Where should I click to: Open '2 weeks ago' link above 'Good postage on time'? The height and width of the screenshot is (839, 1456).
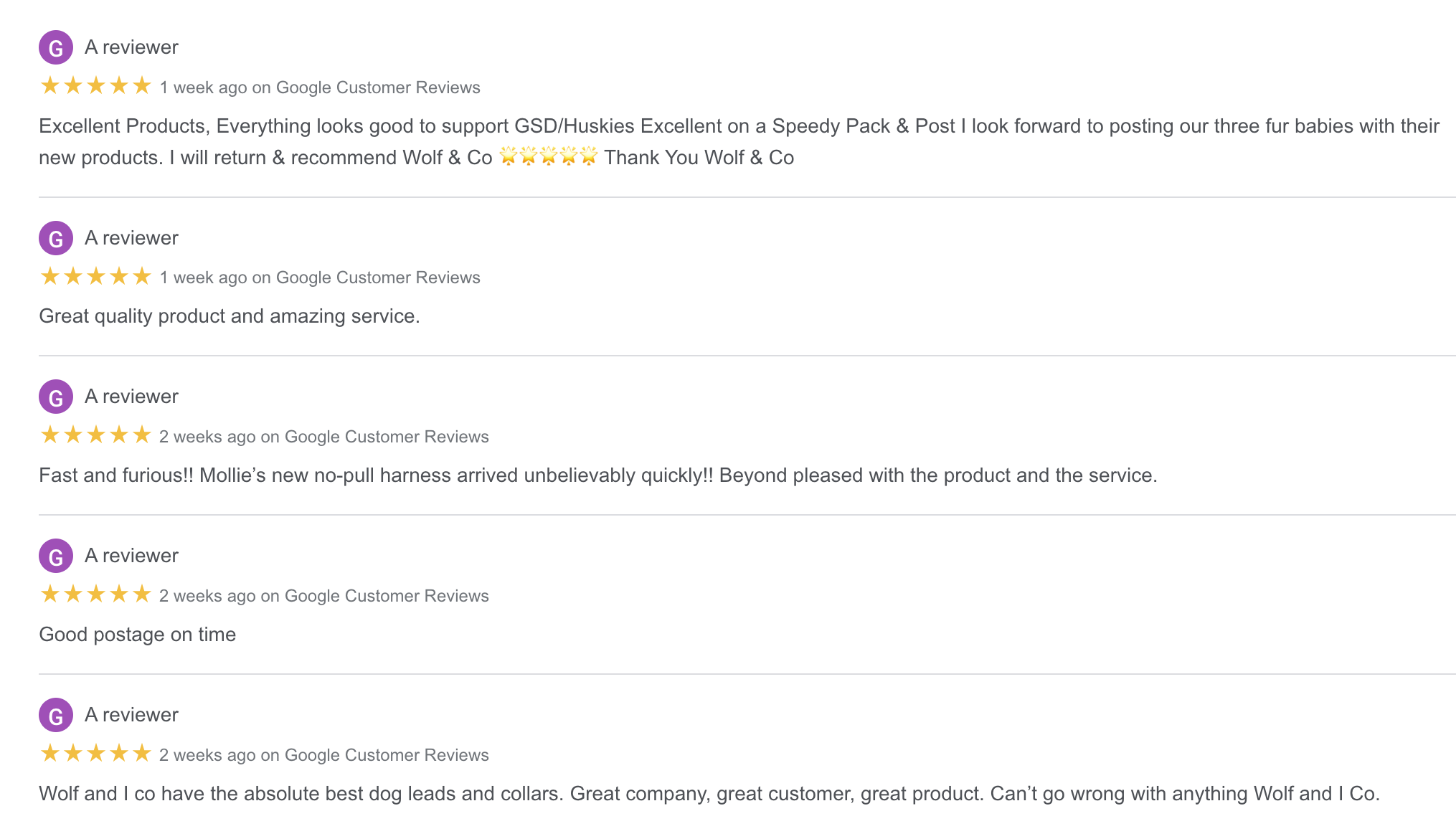(x=324, y=596)
